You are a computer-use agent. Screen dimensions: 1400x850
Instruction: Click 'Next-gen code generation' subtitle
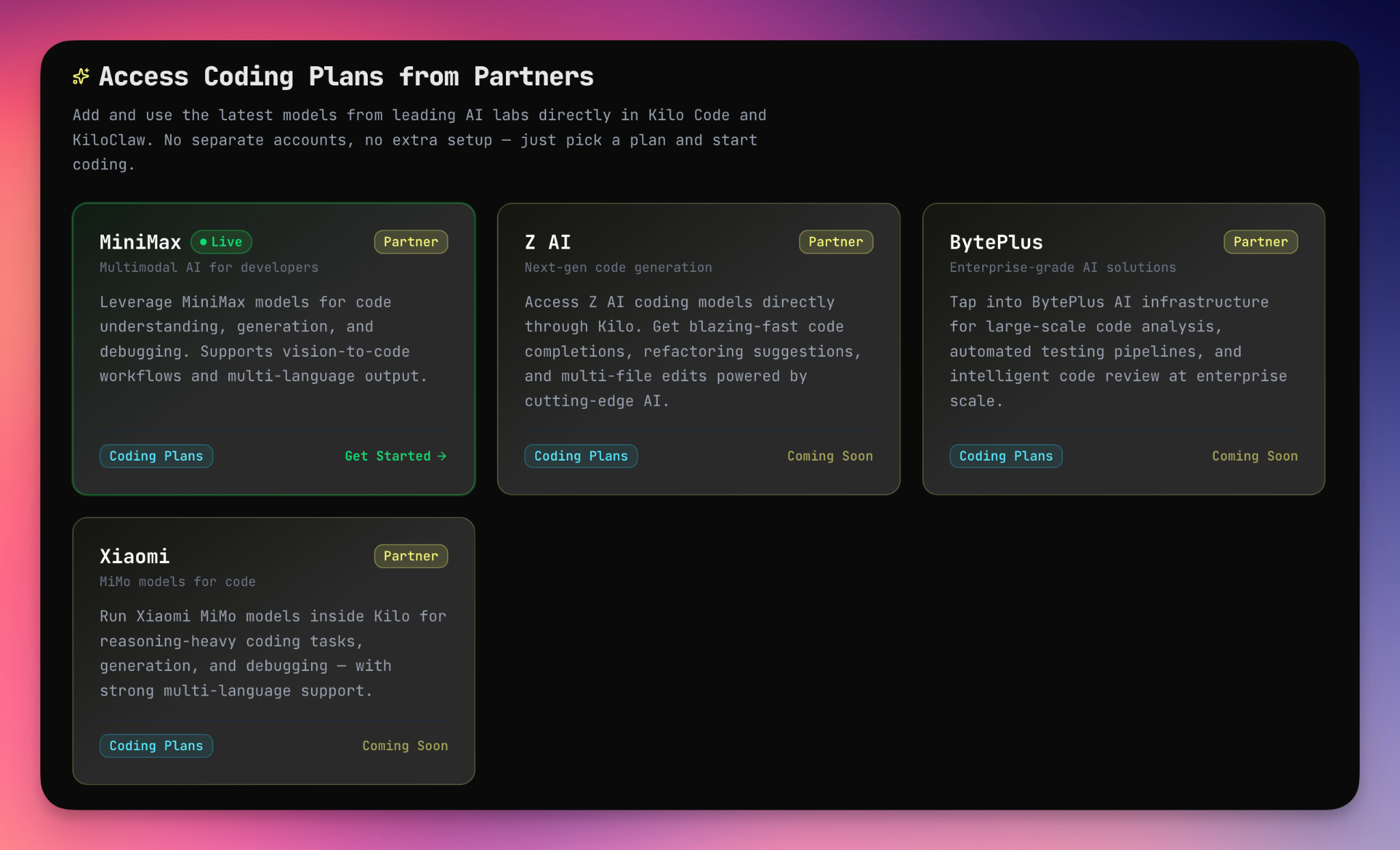click(618, 267)
